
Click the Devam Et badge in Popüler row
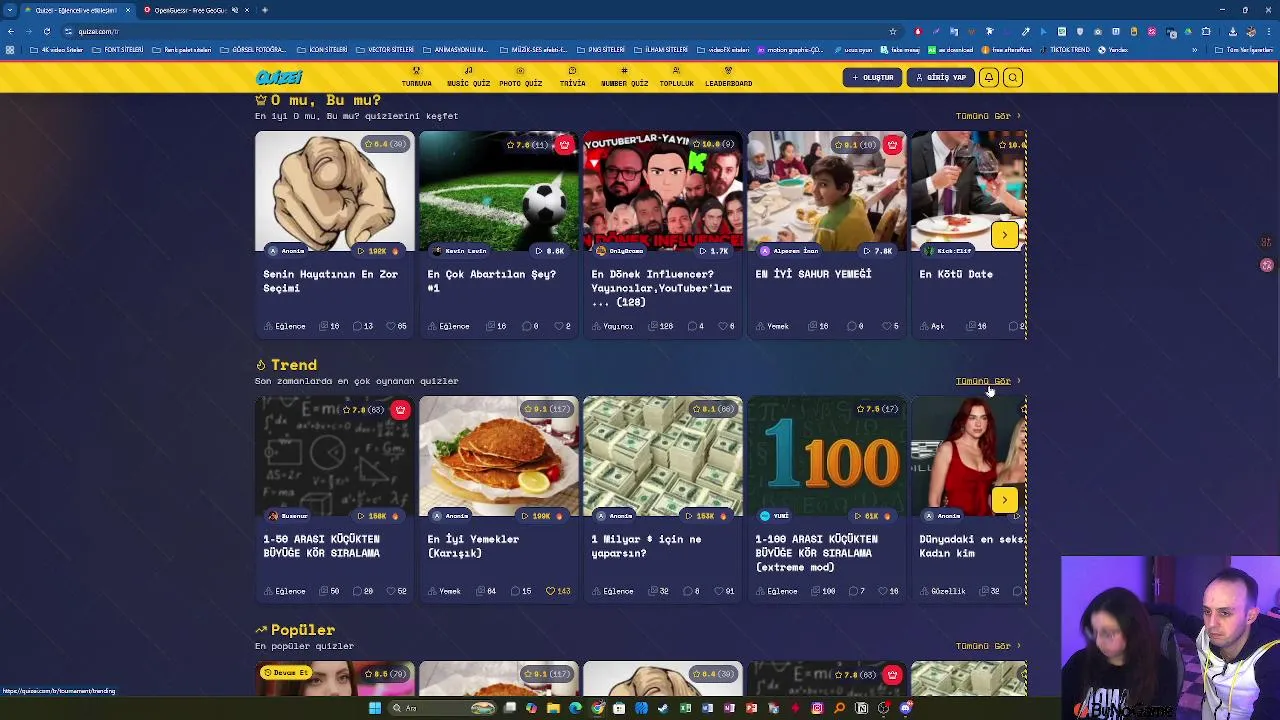[285, 673]
